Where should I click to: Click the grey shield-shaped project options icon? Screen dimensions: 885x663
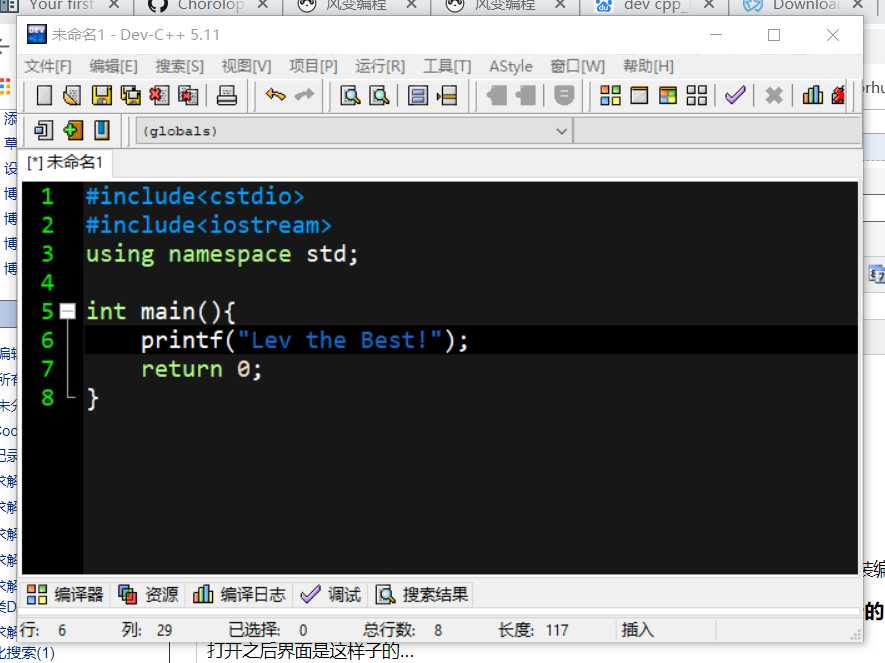(563, 95)
